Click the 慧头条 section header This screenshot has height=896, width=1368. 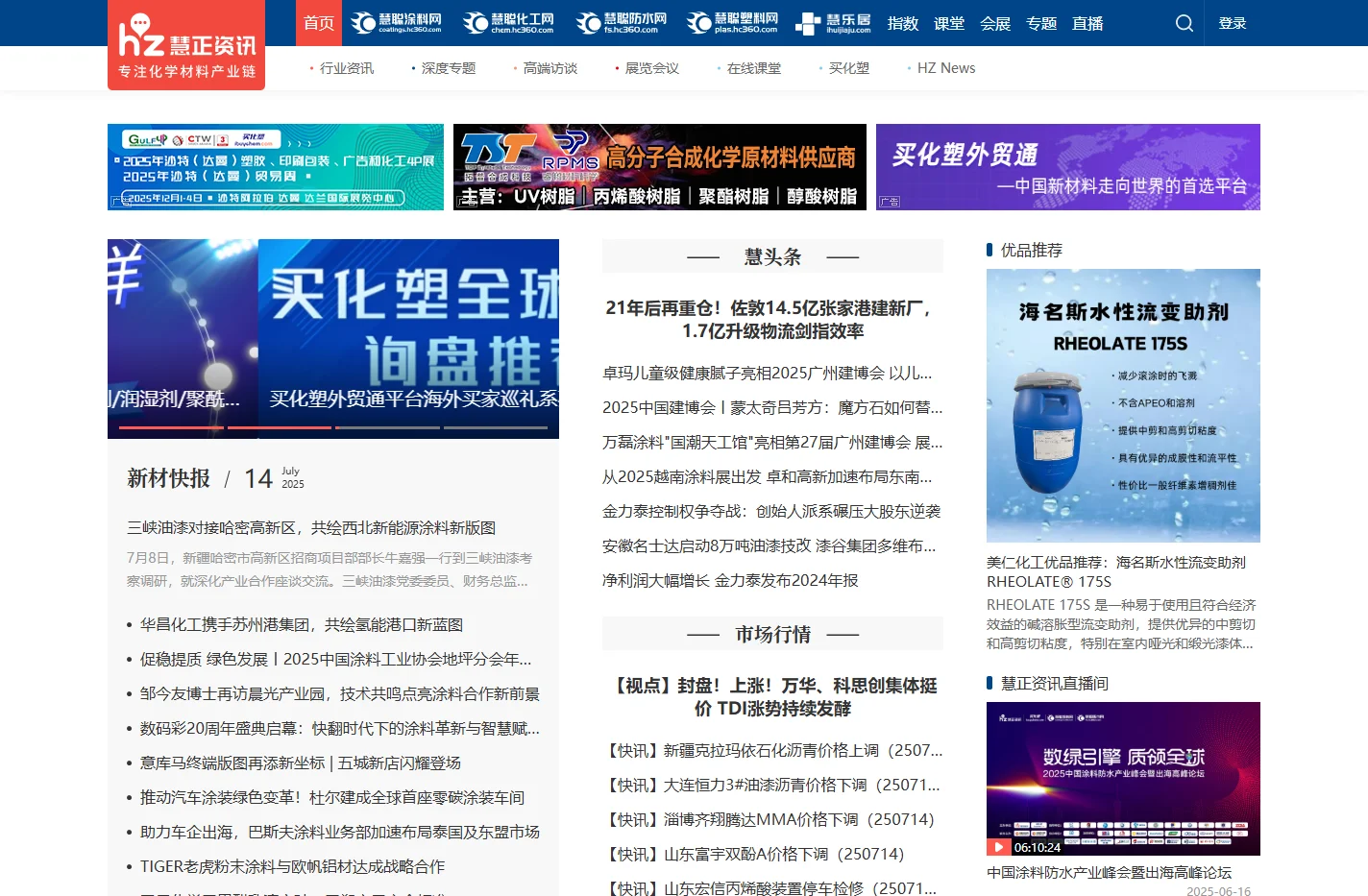pyautogui.click(x=772, y=256)
